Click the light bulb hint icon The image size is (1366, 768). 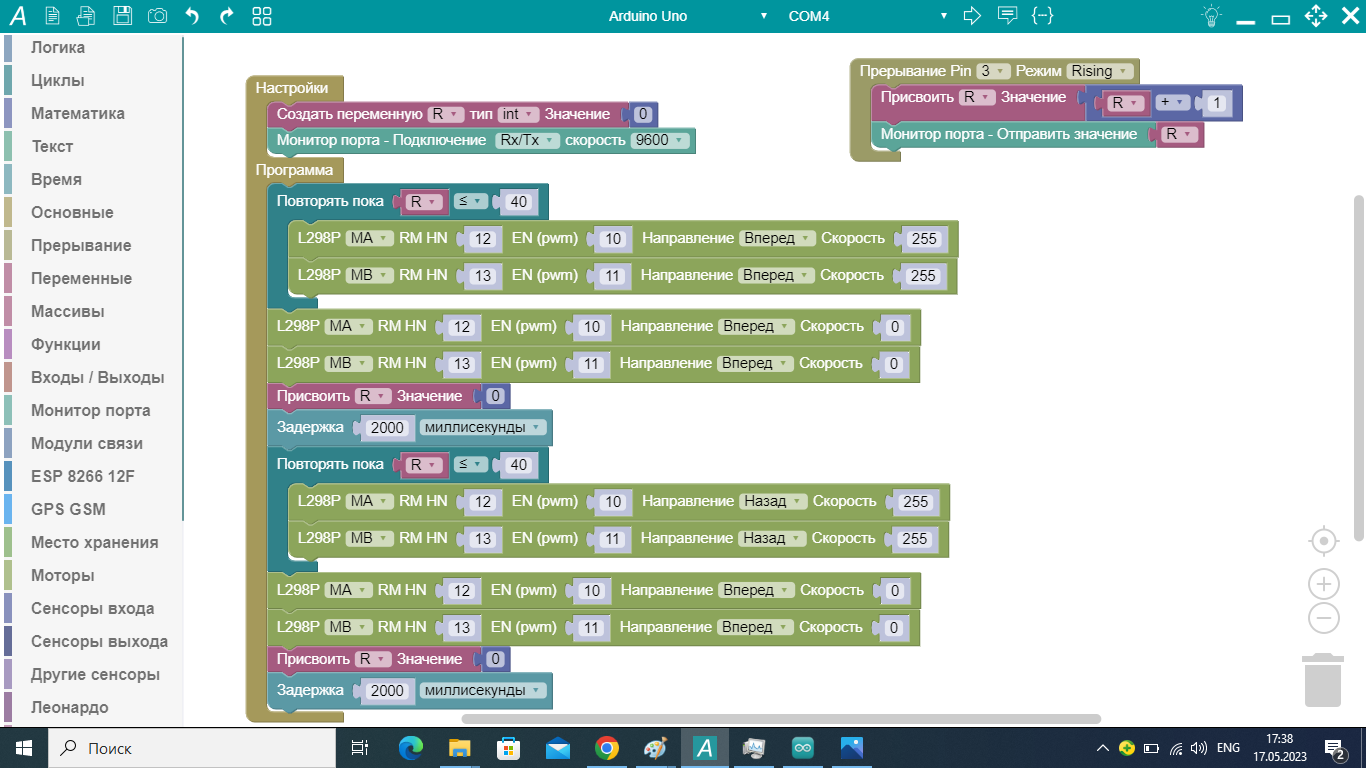point(1211,16)
